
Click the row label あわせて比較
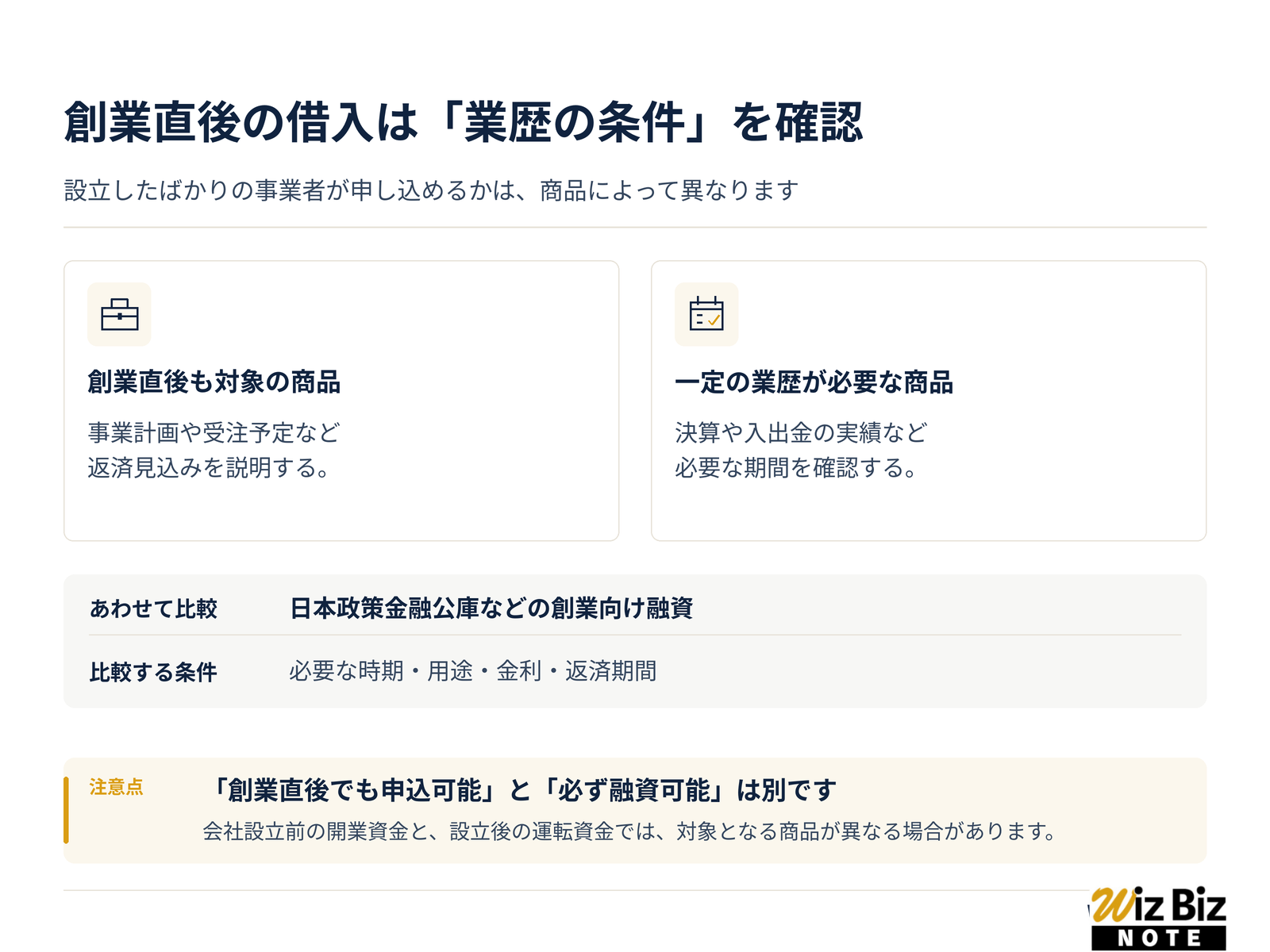tap(153, 608)
